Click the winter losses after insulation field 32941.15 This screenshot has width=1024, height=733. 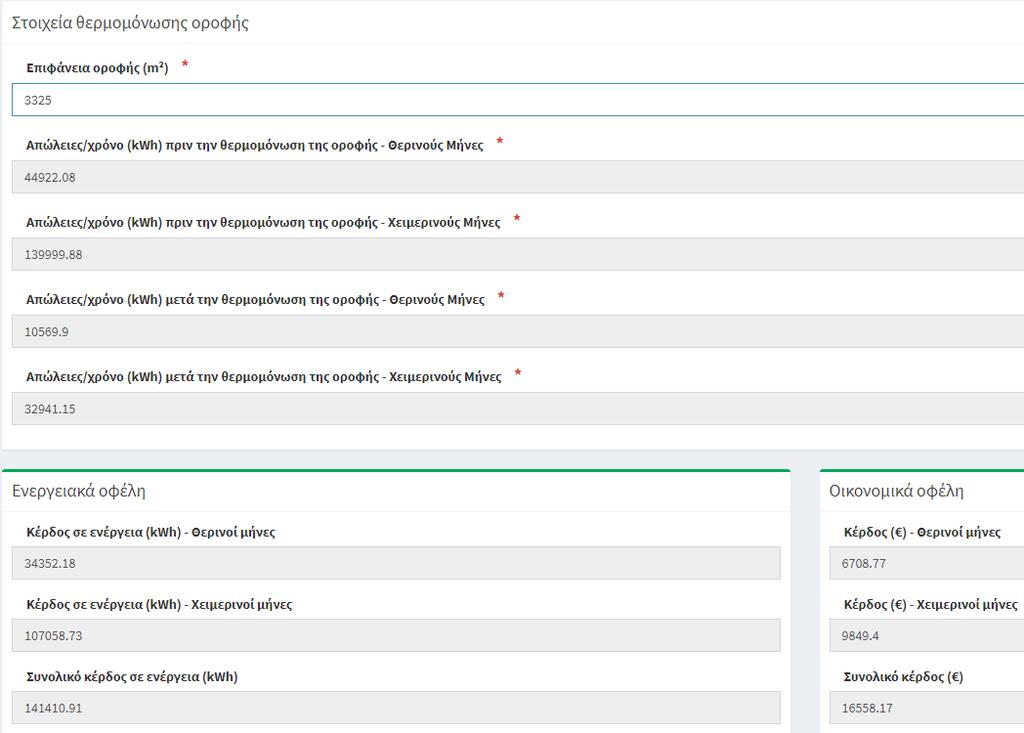pos(518,408)
